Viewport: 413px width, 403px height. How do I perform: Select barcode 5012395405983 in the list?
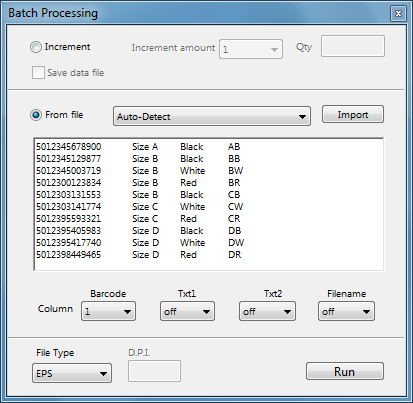(x=69, y=231)
